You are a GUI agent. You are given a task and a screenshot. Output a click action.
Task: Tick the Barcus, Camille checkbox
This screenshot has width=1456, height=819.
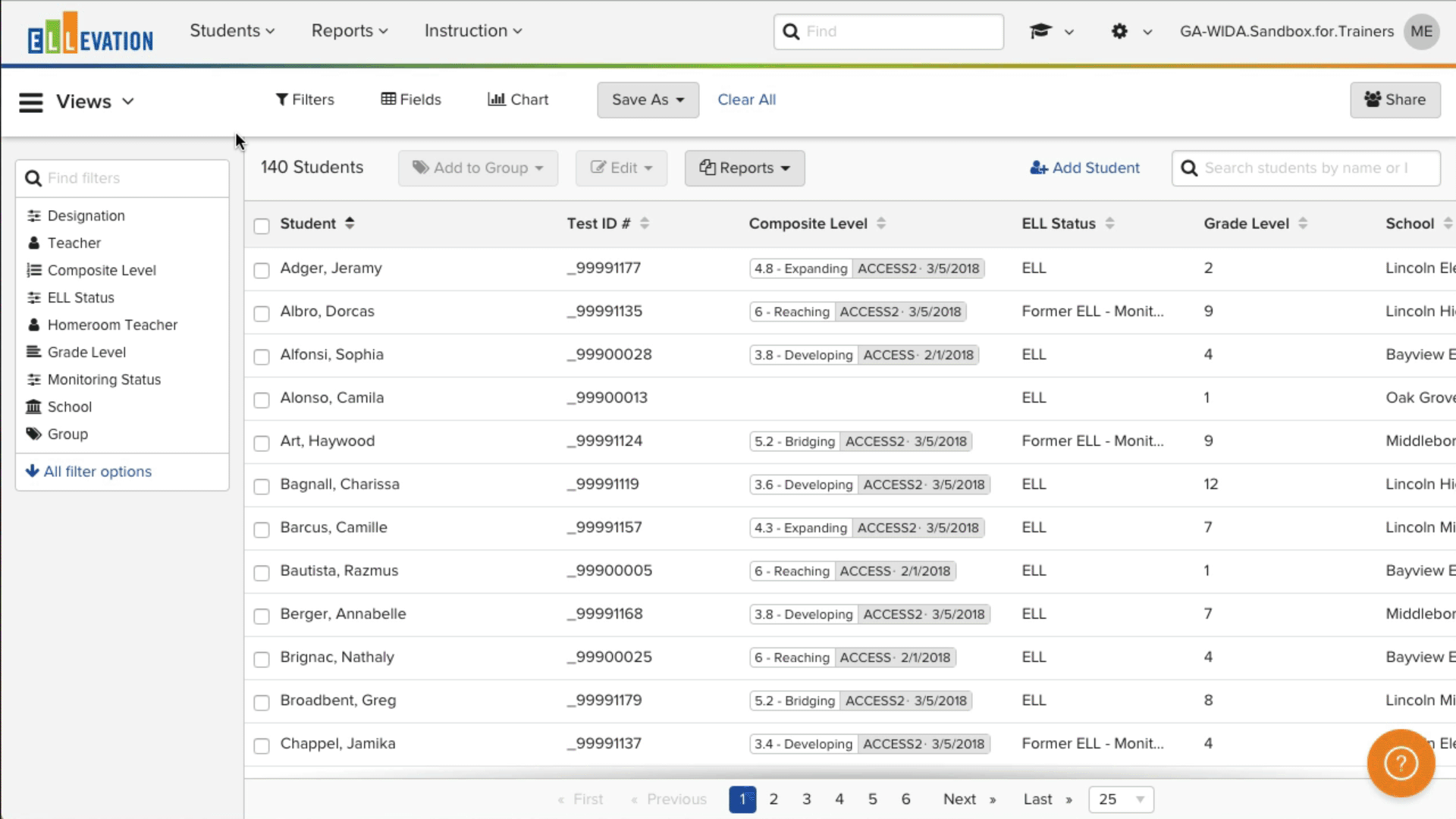coord(262,530)
